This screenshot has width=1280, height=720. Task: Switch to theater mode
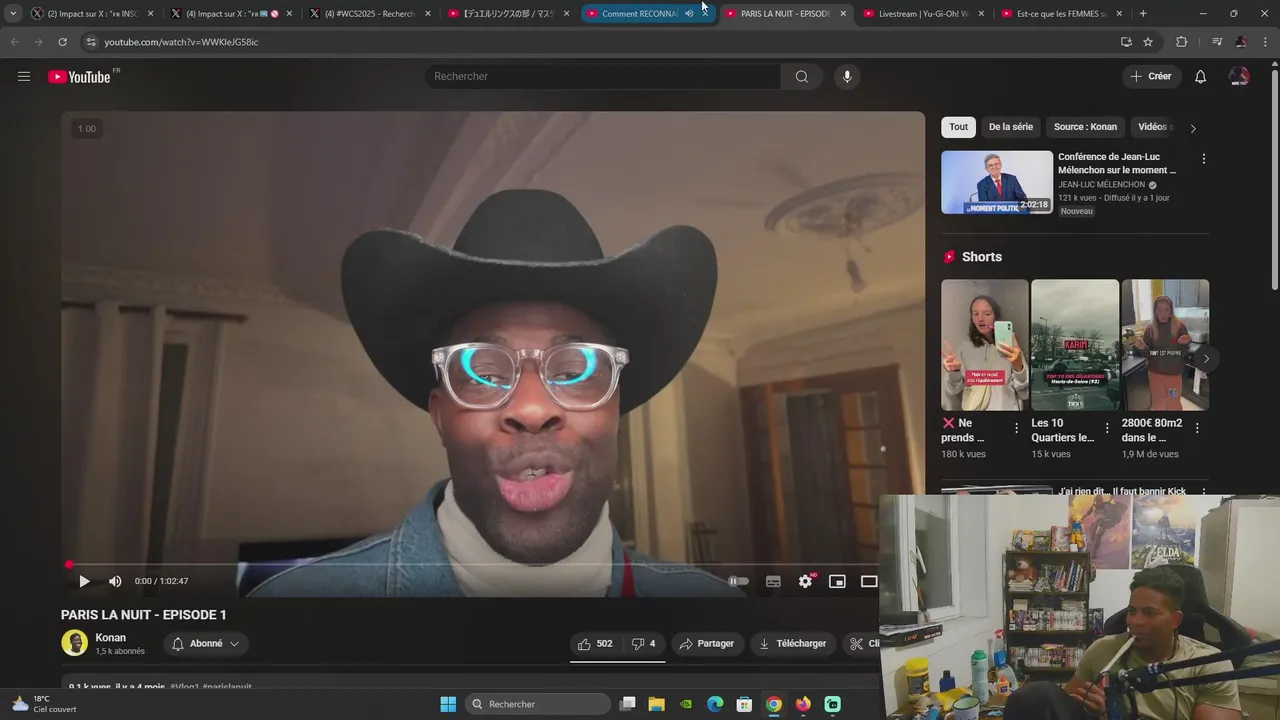(x=869, y=581)
